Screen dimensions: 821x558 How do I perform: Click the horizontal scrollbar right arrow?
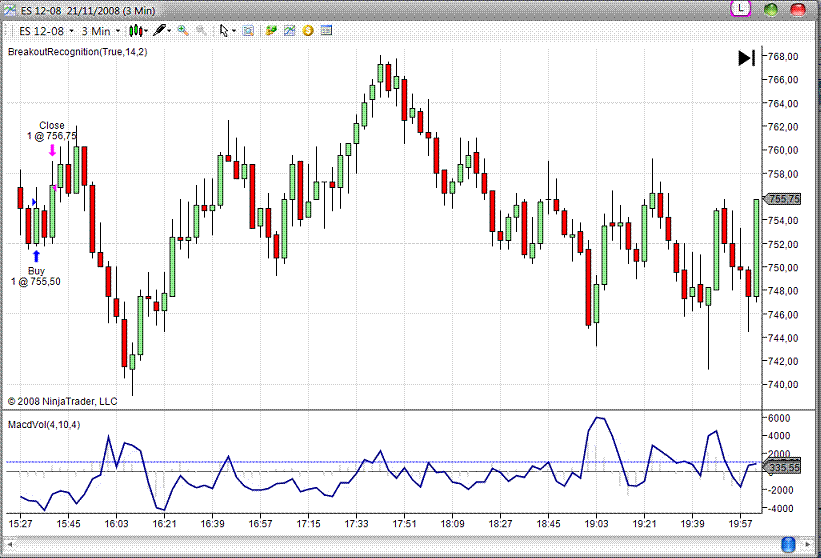coord(808,545)
